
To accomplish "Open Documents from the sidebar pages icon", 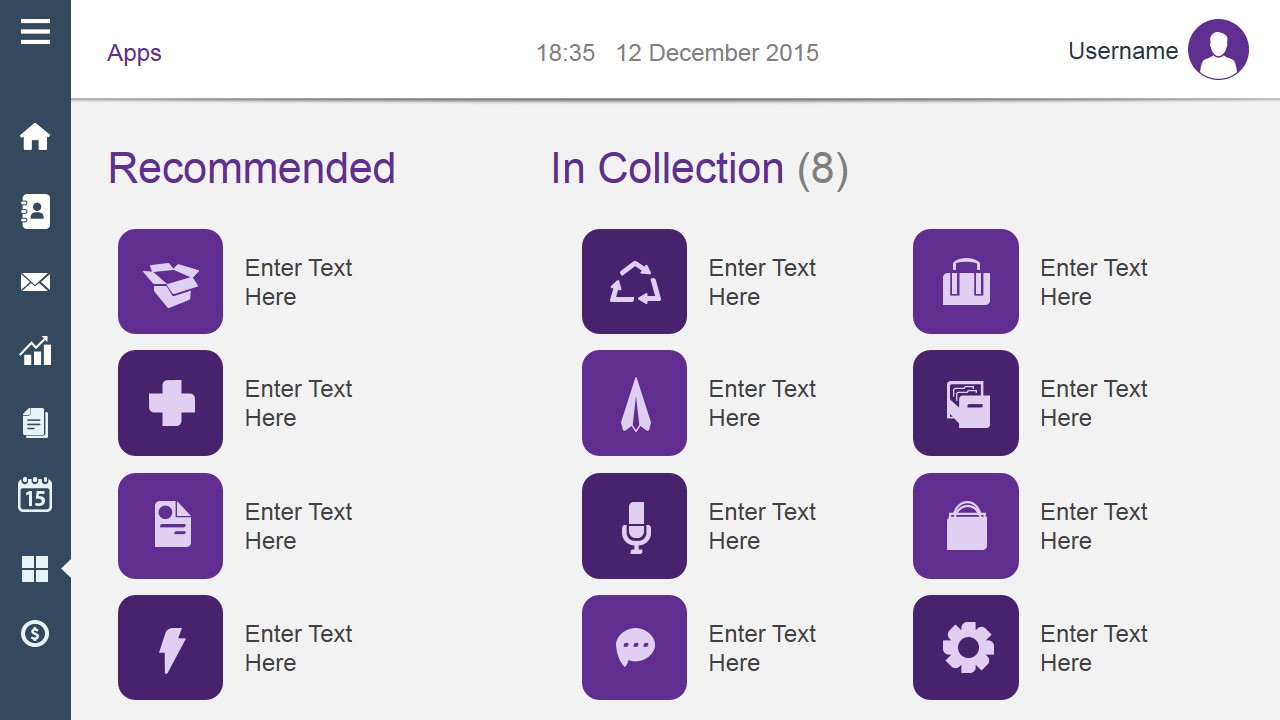I will 35,422.
